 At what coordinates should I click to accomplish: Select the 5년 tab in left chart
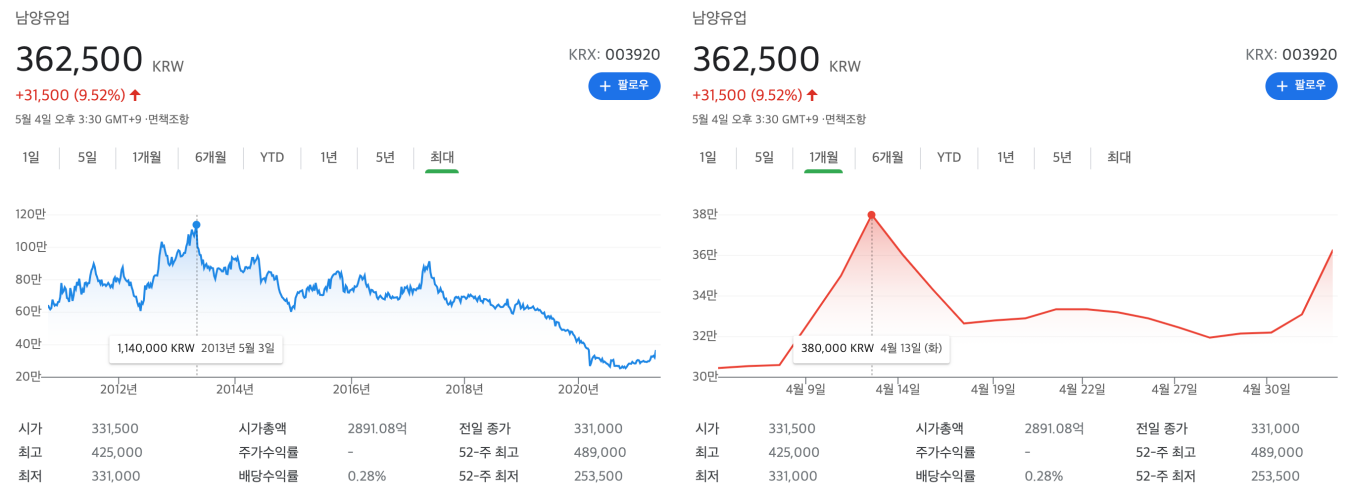pos(385,157)
